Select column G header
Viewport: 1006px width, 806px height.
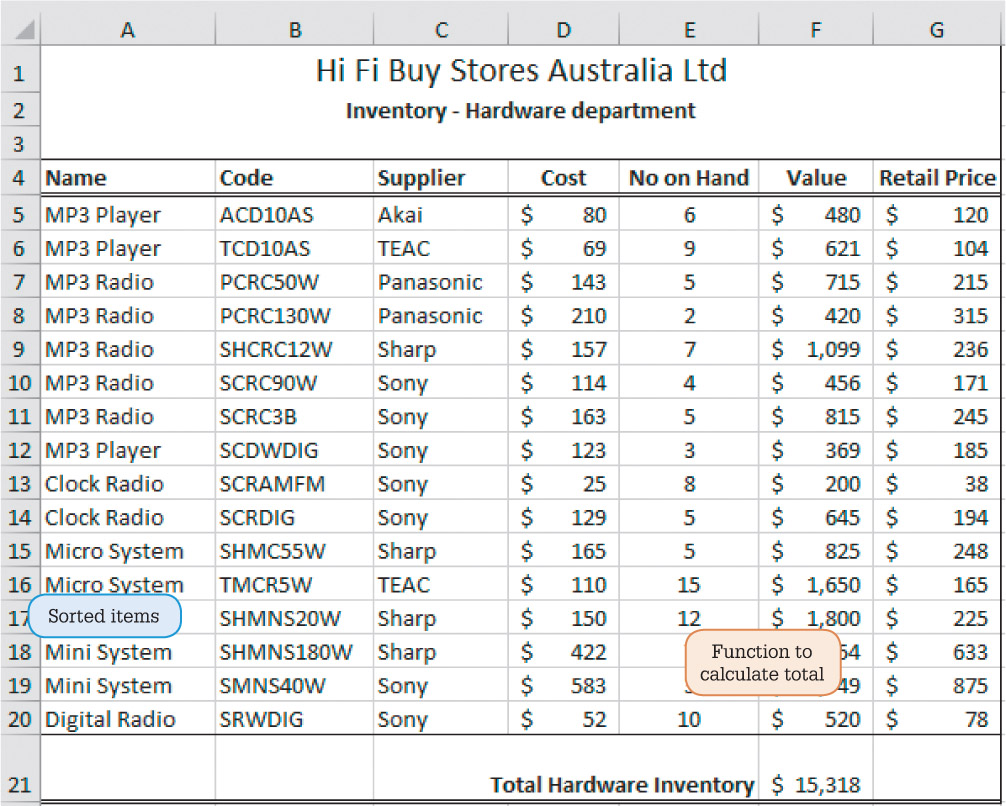pyautogui.click(x=937, y=30)
